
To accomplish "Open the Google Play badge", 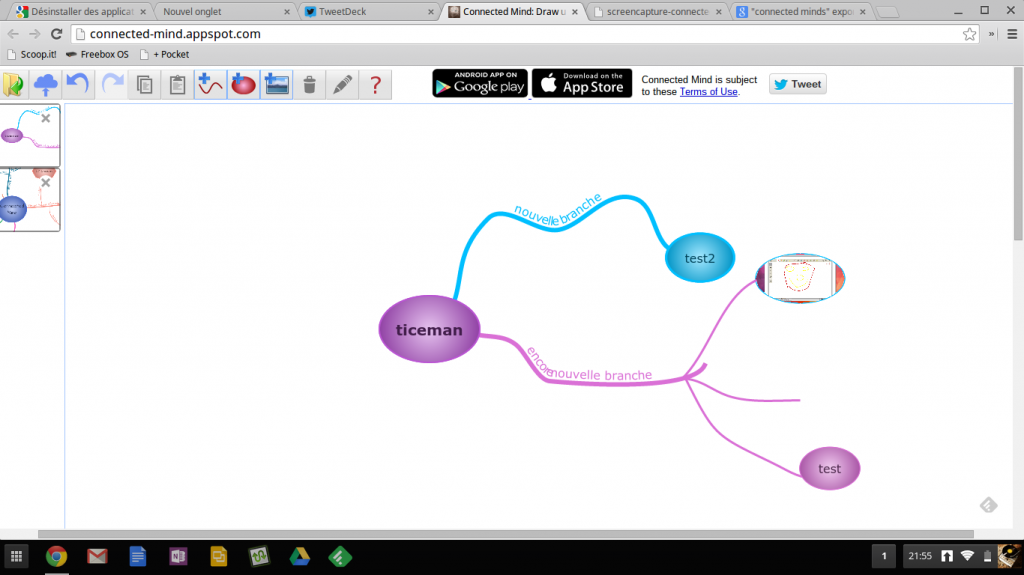I will tap(480, 84).
